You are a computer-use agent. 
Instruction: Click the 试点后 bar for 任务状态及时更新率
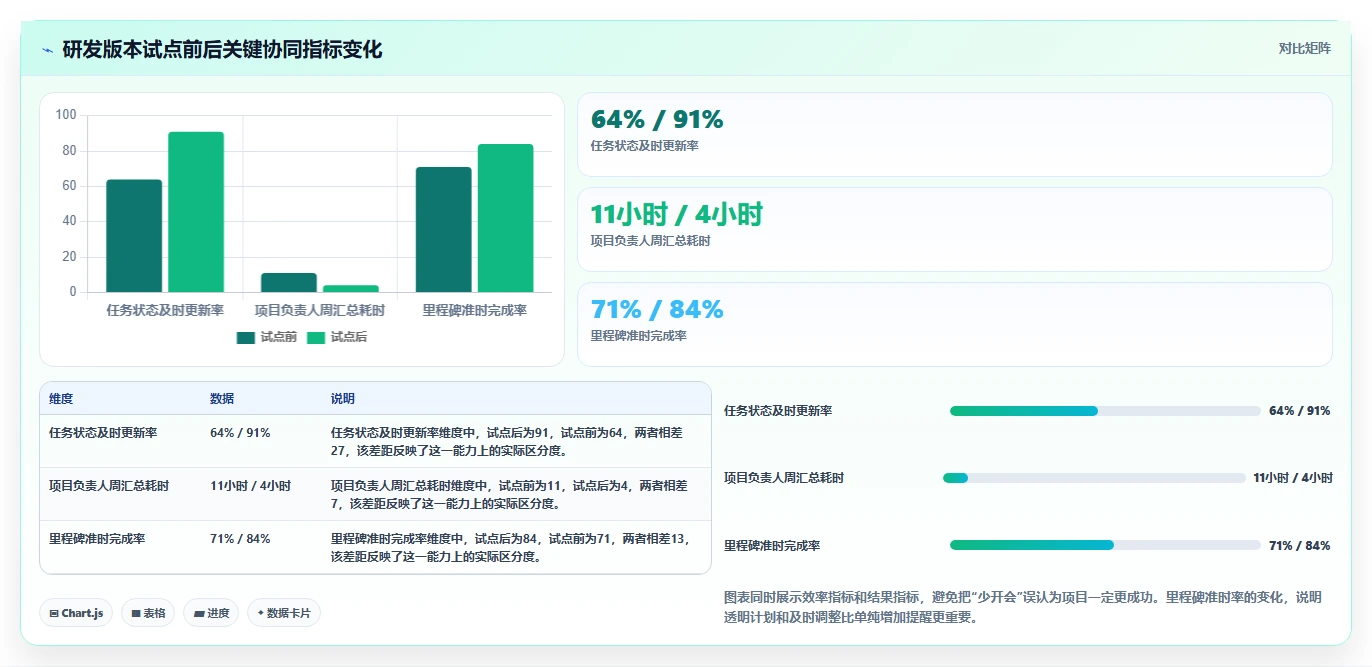tap(196, 212)
